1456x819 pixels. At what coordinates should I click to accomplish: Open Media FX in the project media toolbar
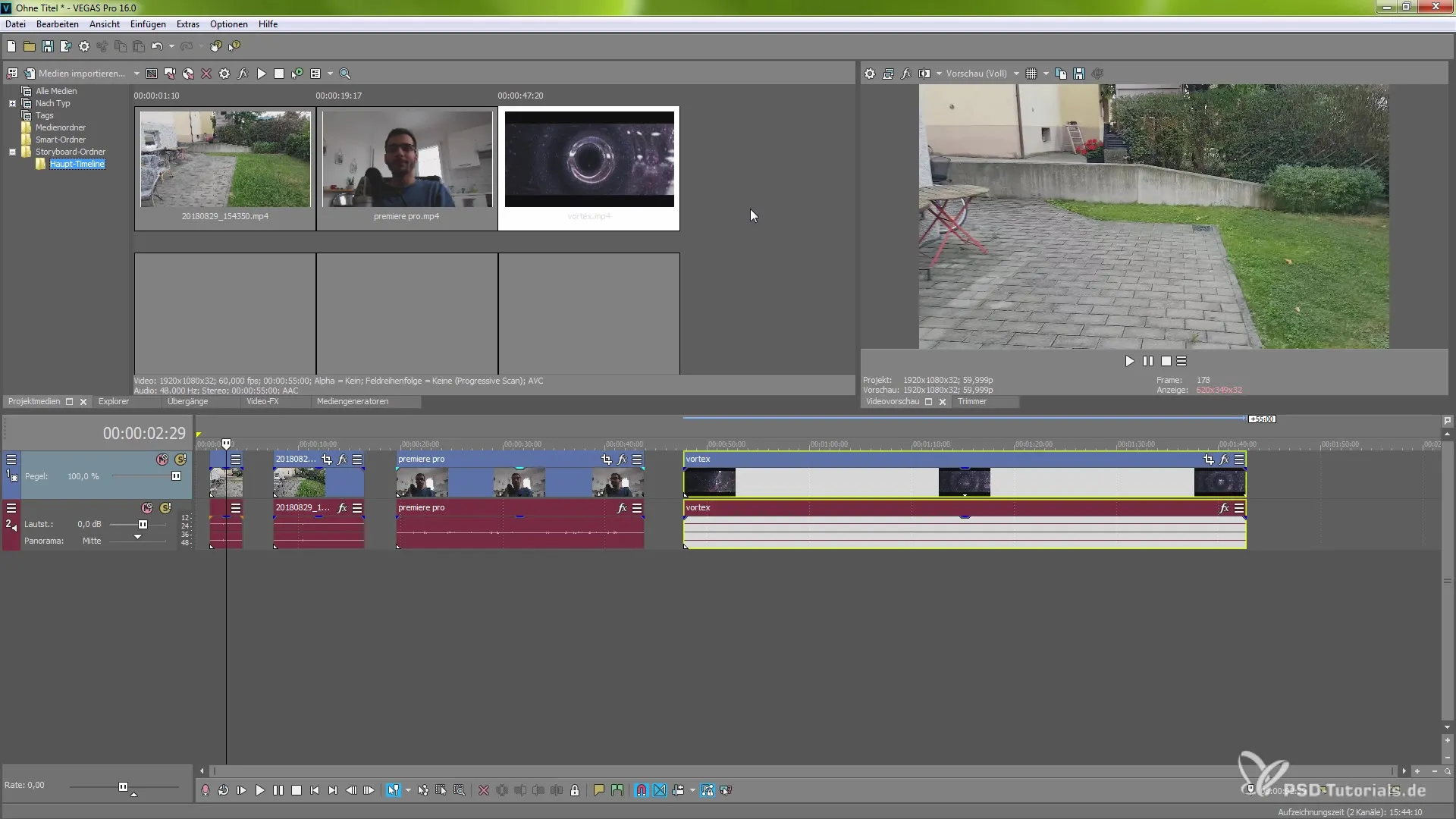coord(243,74)
